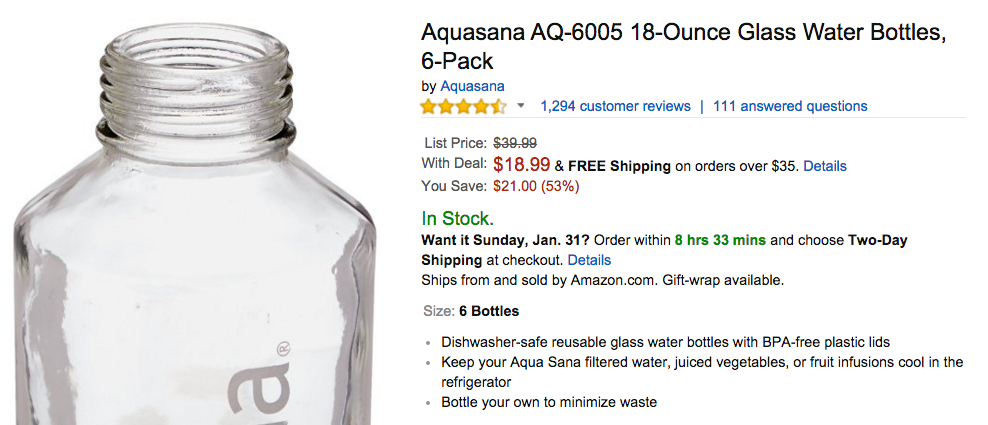Open the 1,294 customer reviews link
This screenshot has height=425, width=988.
615,106
